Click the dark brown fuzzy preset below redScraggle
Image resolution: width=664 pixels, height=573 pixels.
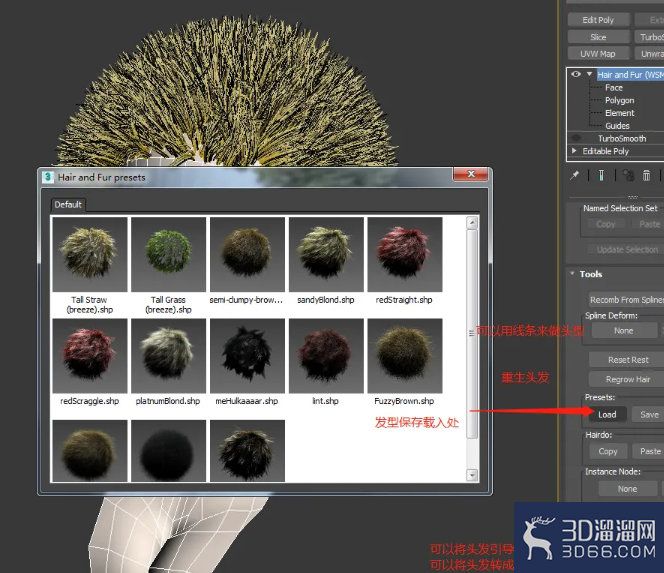[90, 451]
